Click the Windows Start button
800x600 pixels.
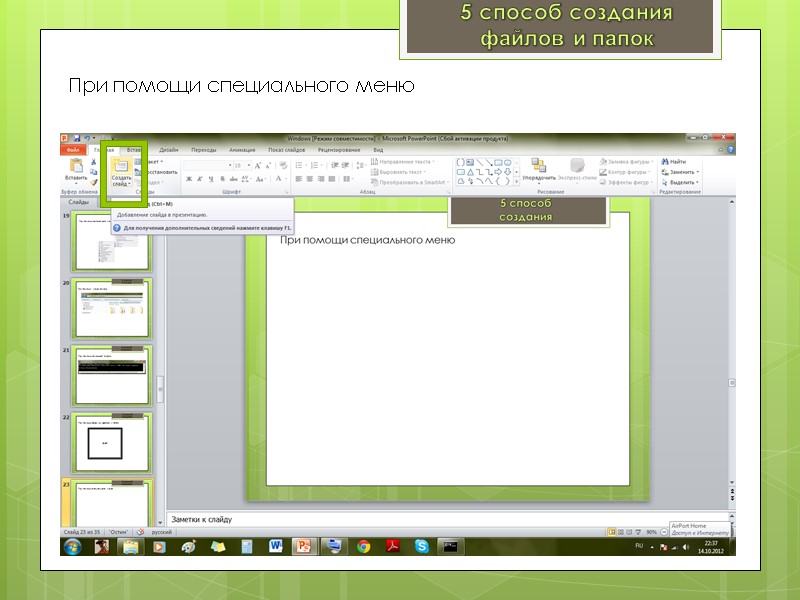73,547
